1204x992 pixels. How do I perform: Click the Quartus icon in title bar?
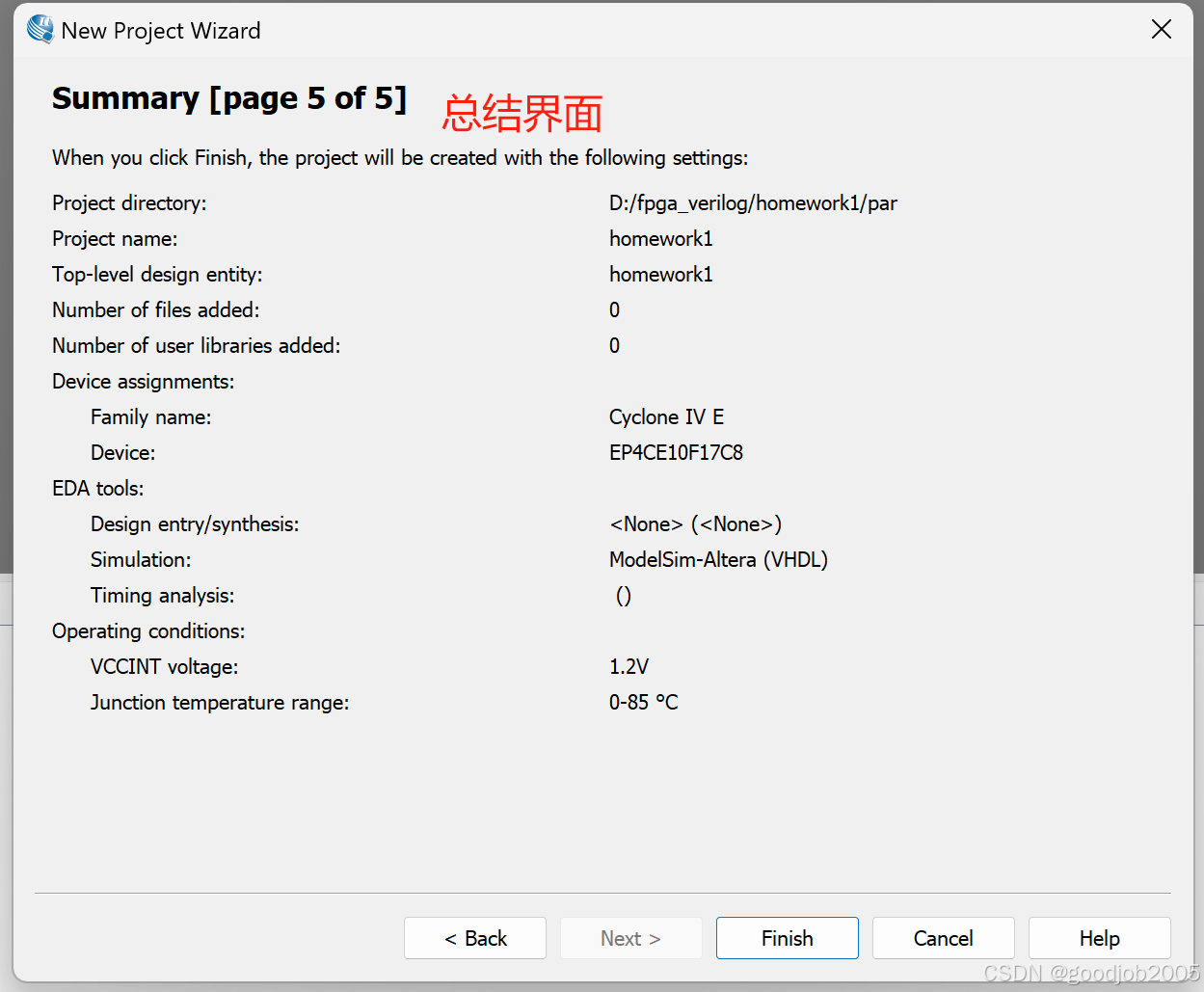(40, 30)
